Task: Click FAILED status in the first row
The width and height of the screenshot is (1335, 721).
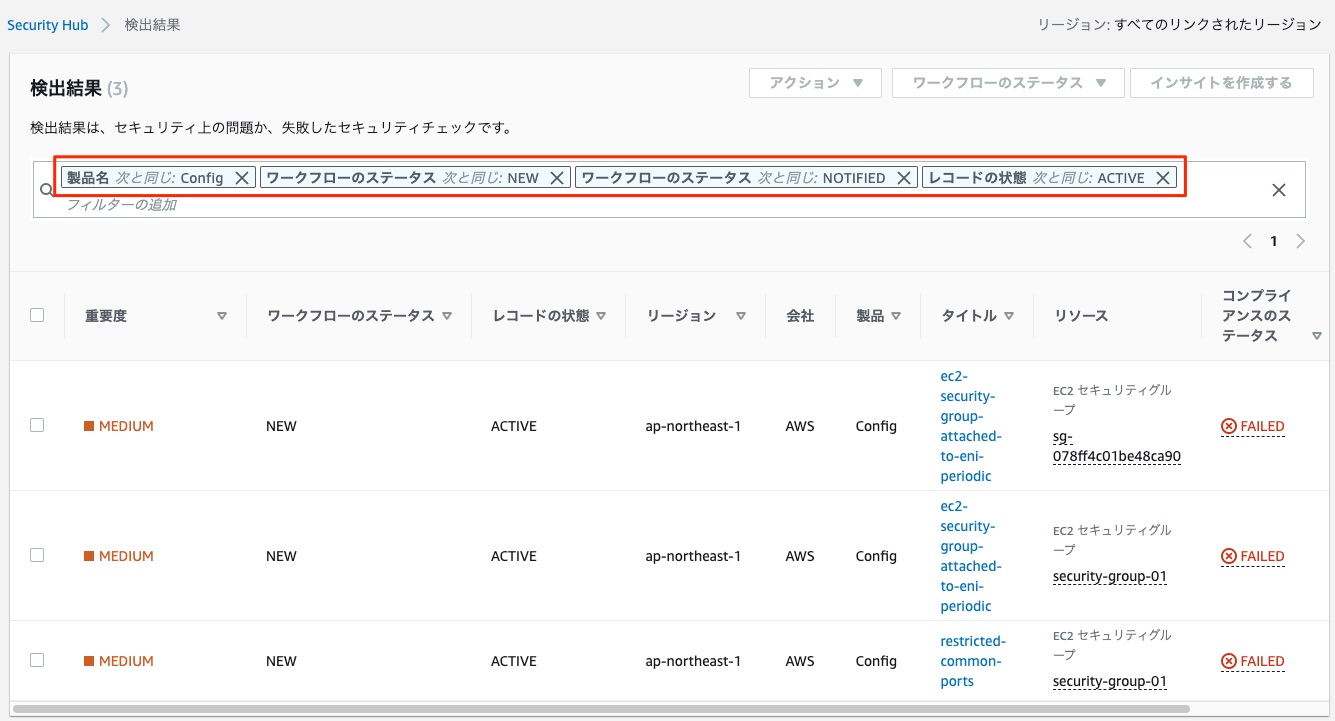Action: [1252, 426]
